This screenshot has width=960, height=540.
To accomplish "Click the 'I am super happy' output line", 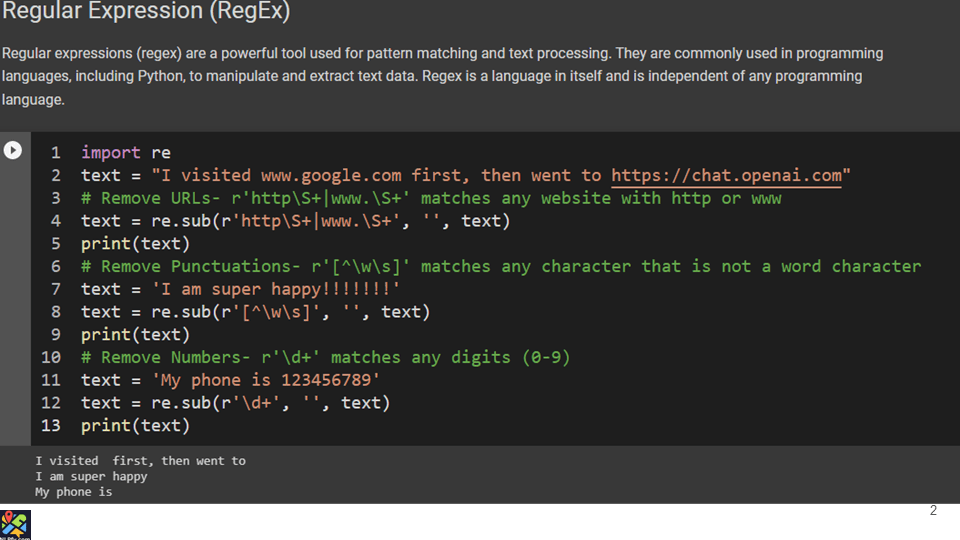I will (x=91, y=477).
